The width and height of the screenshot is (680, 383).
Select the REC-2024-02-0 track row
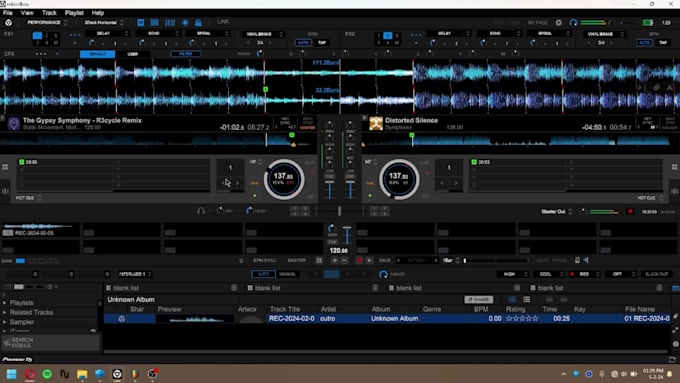387,318
